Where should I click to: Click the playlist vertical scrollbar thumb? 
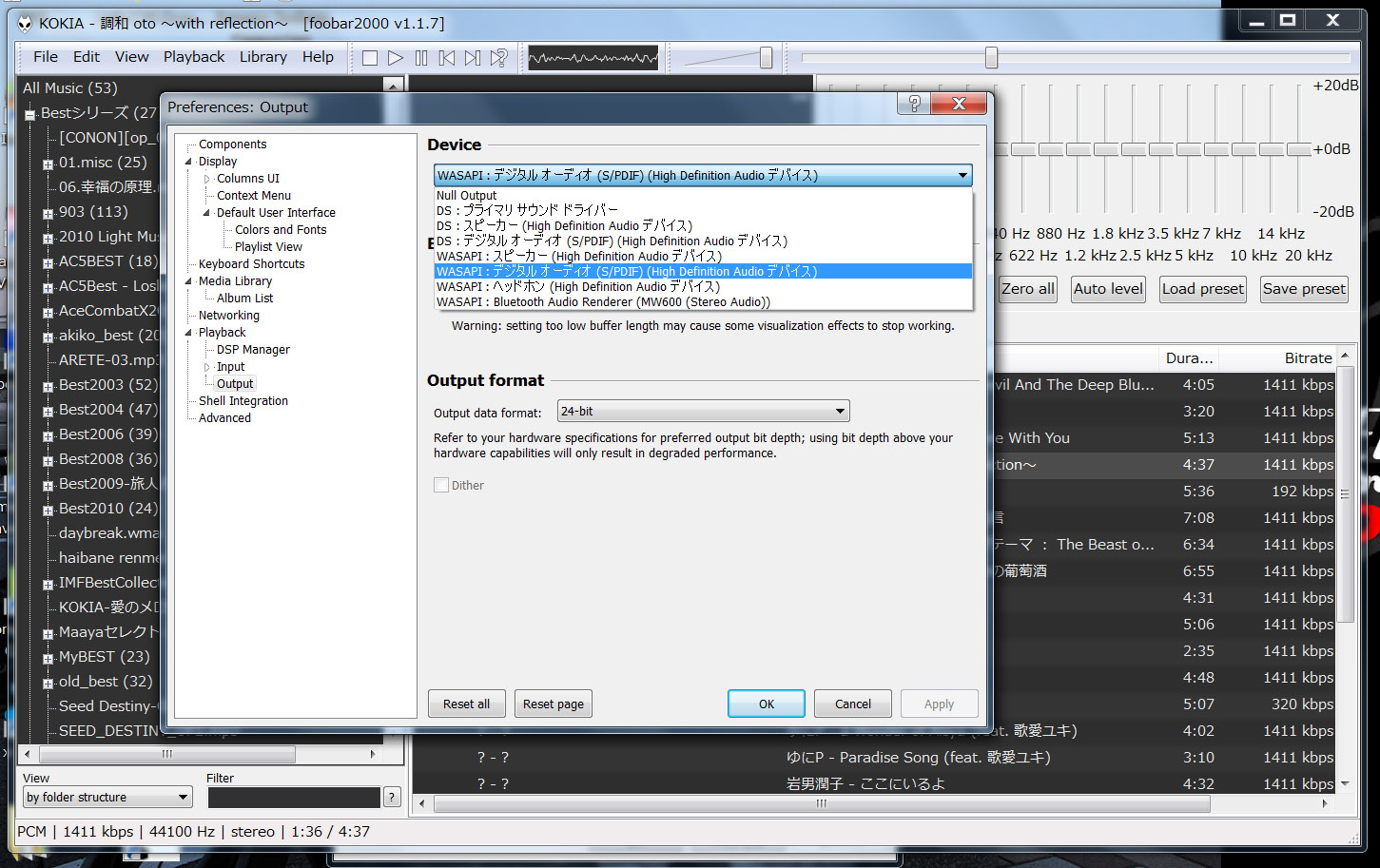pos(1345,494)
